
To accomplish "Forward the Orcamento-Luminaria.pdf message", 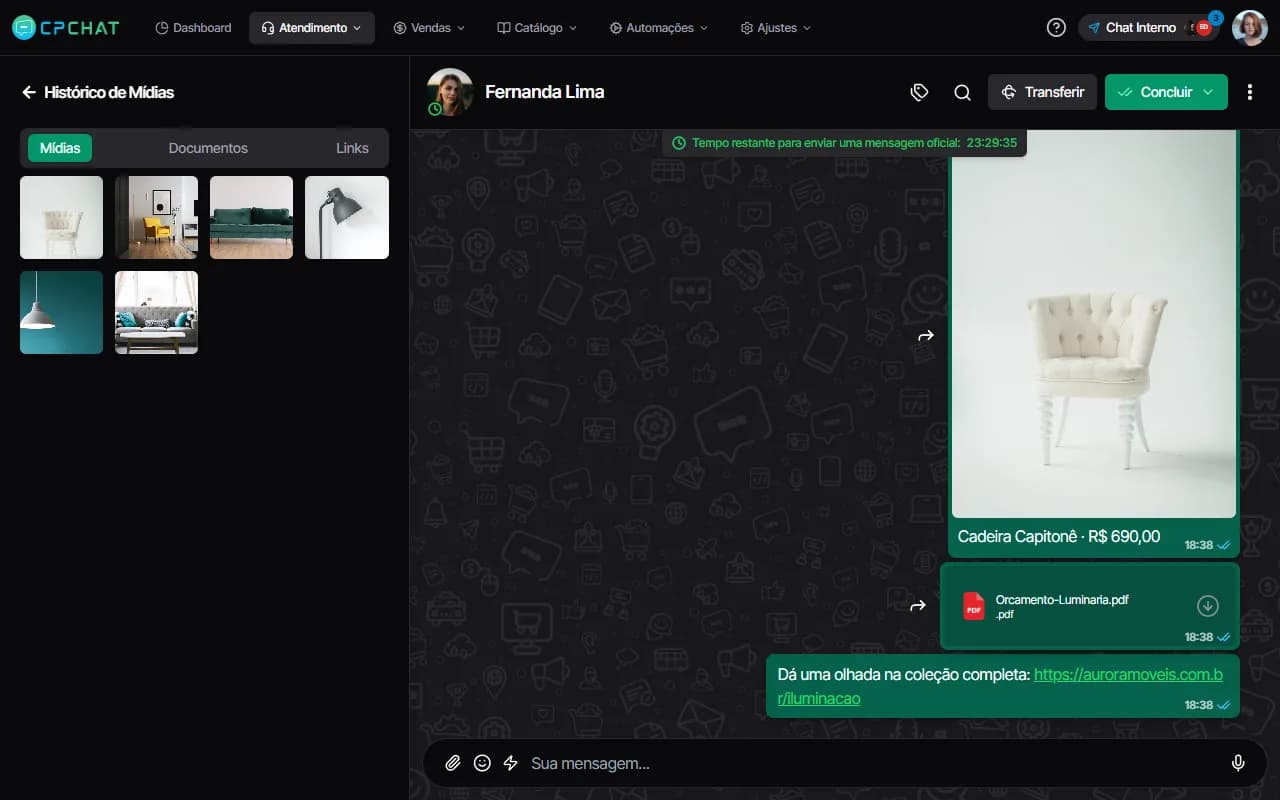I will (x=918, y=606).
